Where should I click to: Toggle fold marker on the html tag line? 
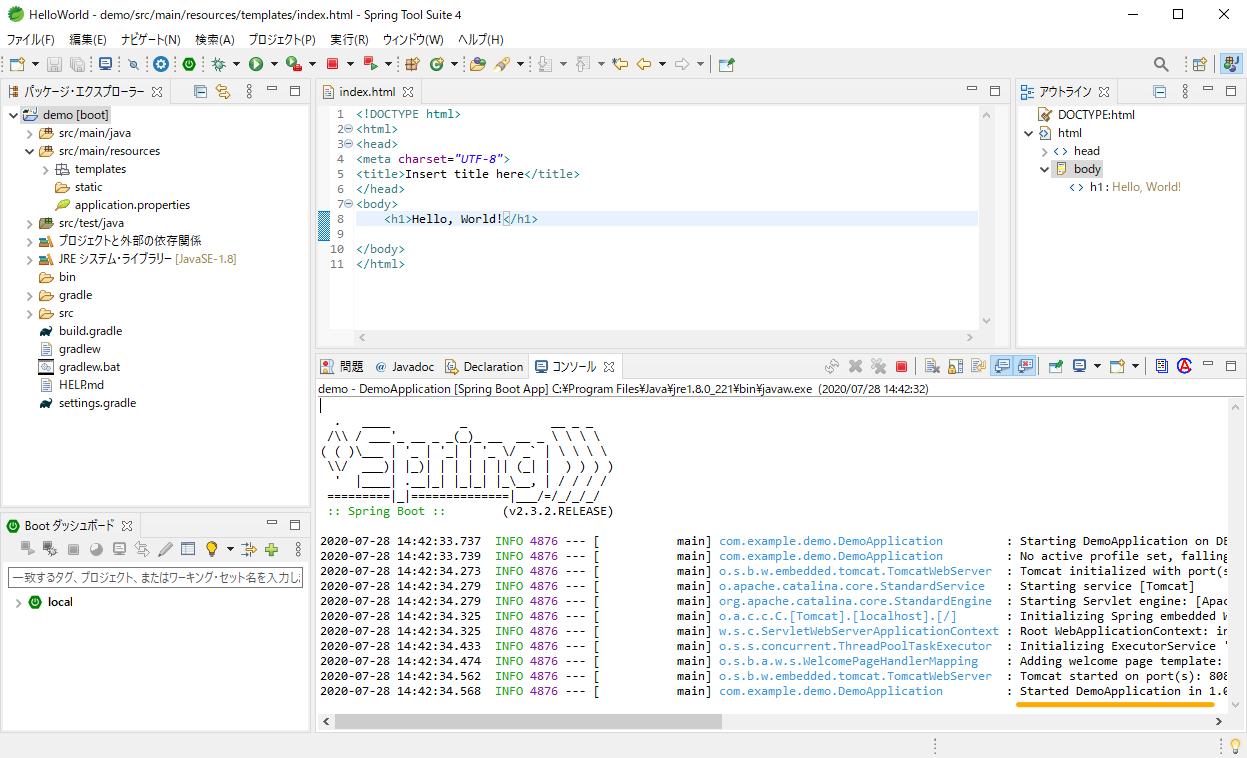coord(348,129)
